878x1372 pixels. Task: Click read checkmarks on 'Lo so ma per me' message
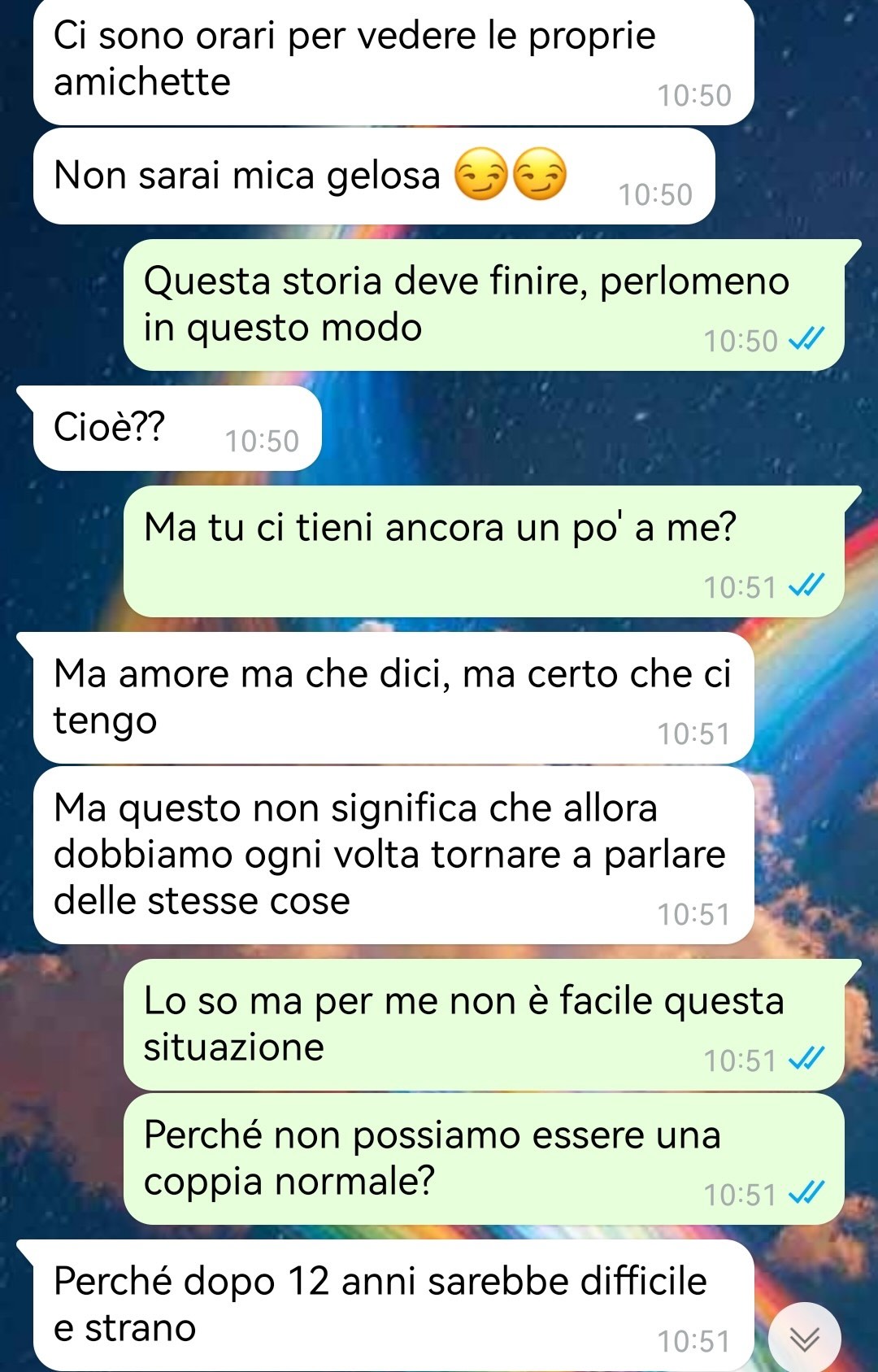pos(807,1059)
